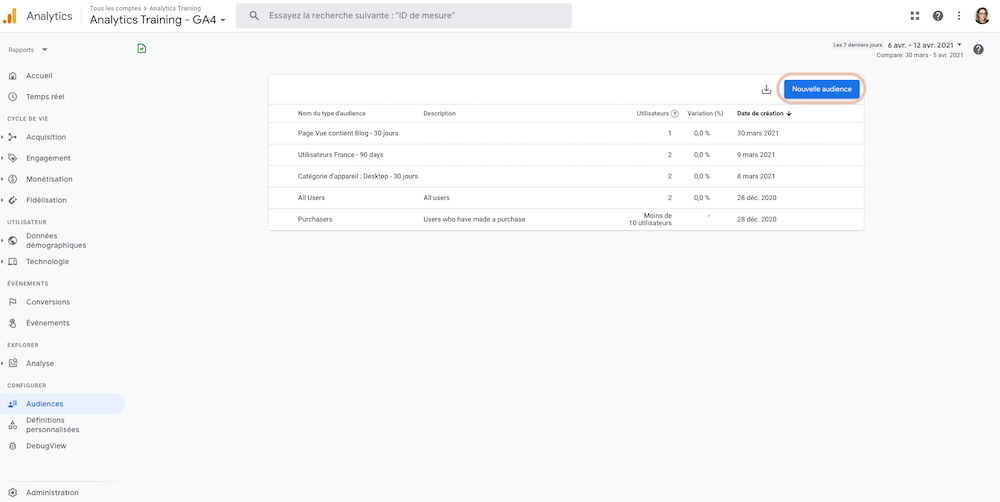This screenshot has height=502, width=1000.
Task: Sort by Nom du type d'audience header
Action: pos(332,114)
